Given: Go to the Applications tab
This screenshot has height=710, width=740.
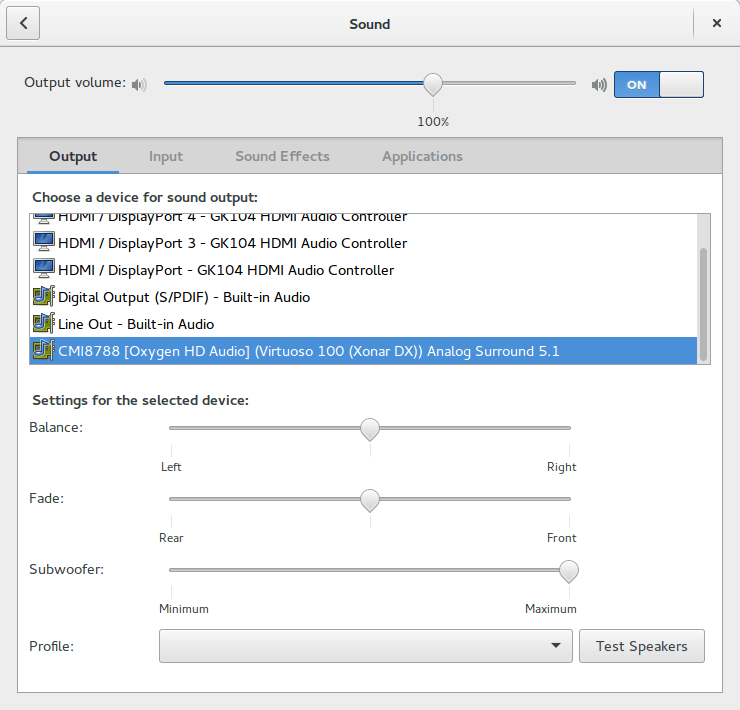Looking at the screenshot, I should tap(422, 156).
